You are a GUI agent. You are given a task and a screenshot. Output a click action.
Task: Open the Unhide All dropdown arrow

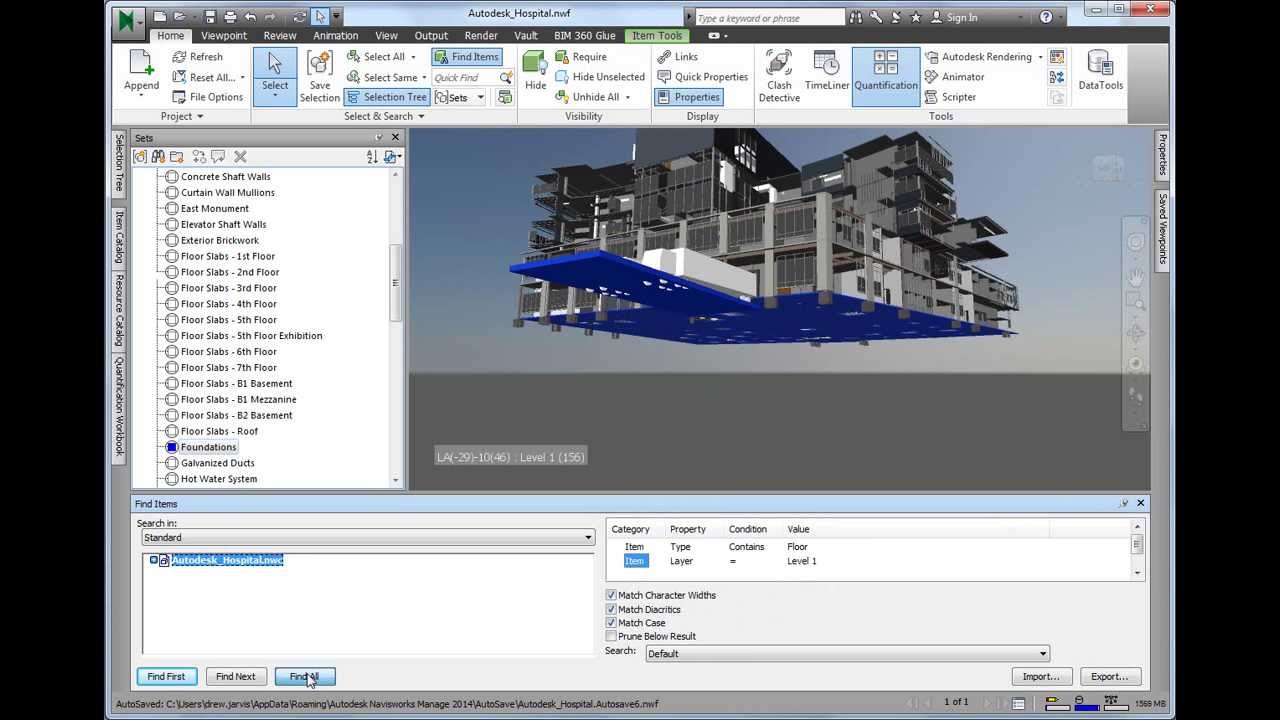click(628, 97)
